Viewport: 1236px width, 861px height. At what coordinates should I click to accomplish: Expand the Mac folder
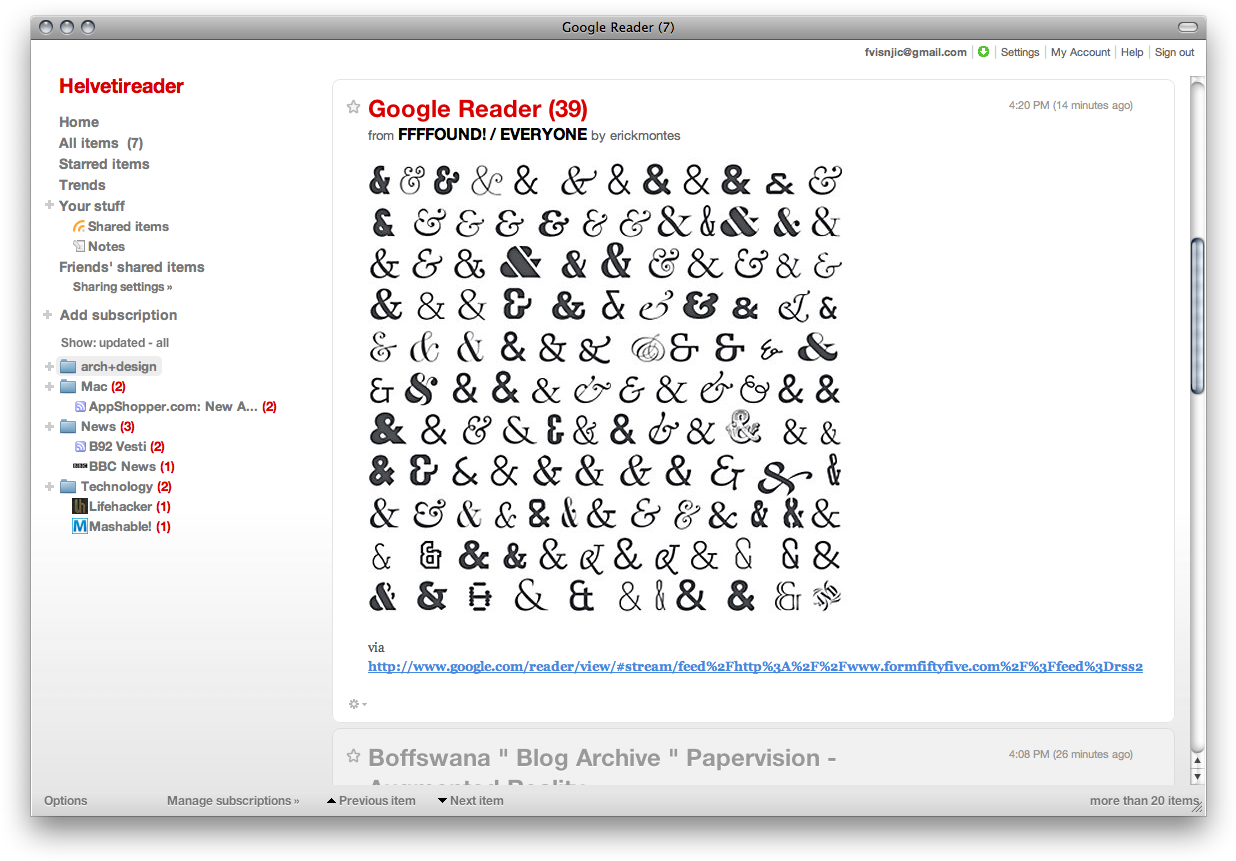click(x=48, y=386)
